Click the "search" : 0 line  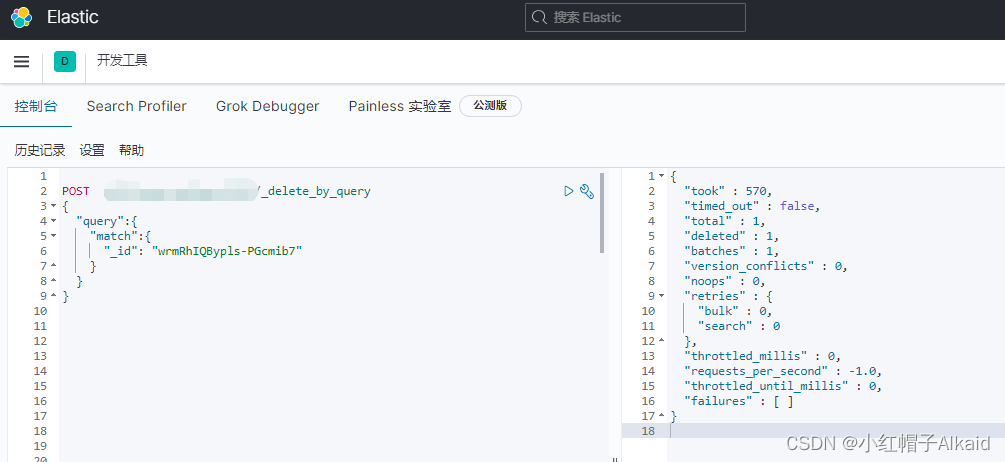point(739,326)
